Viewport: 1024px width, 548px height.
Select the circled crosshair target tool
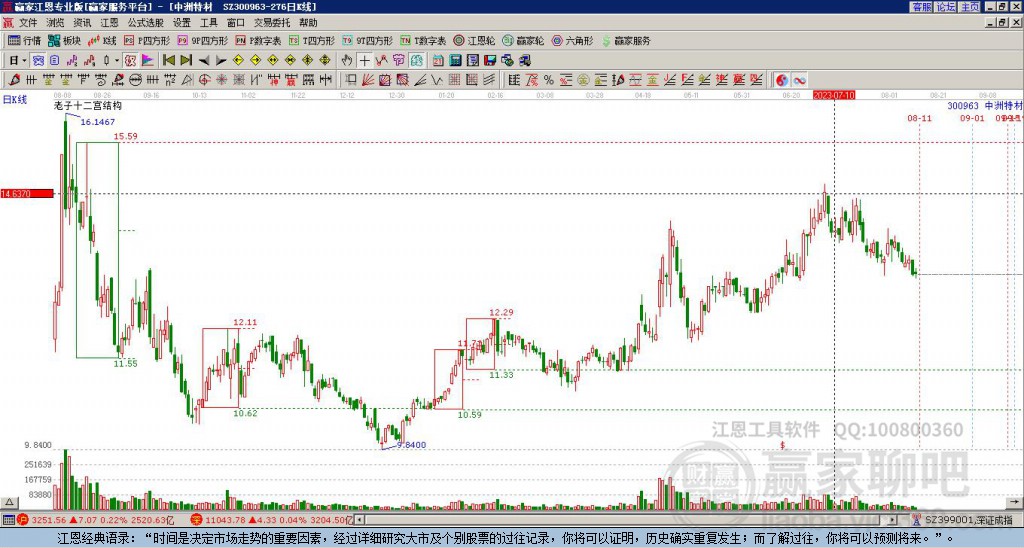tap(204, 80)
